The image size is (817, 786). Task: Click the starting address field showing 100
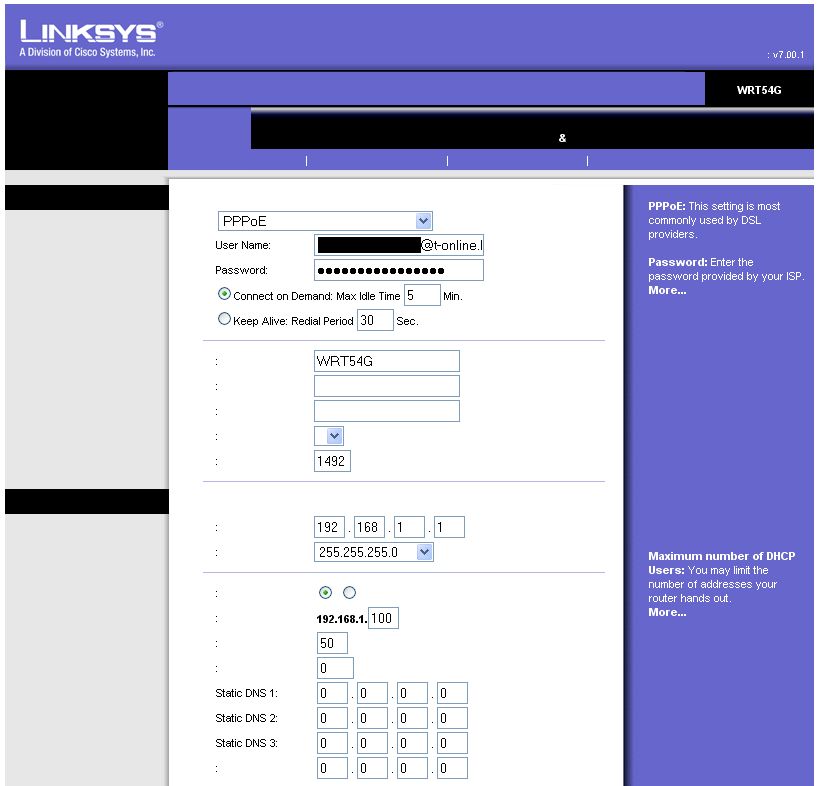point(383,618)
